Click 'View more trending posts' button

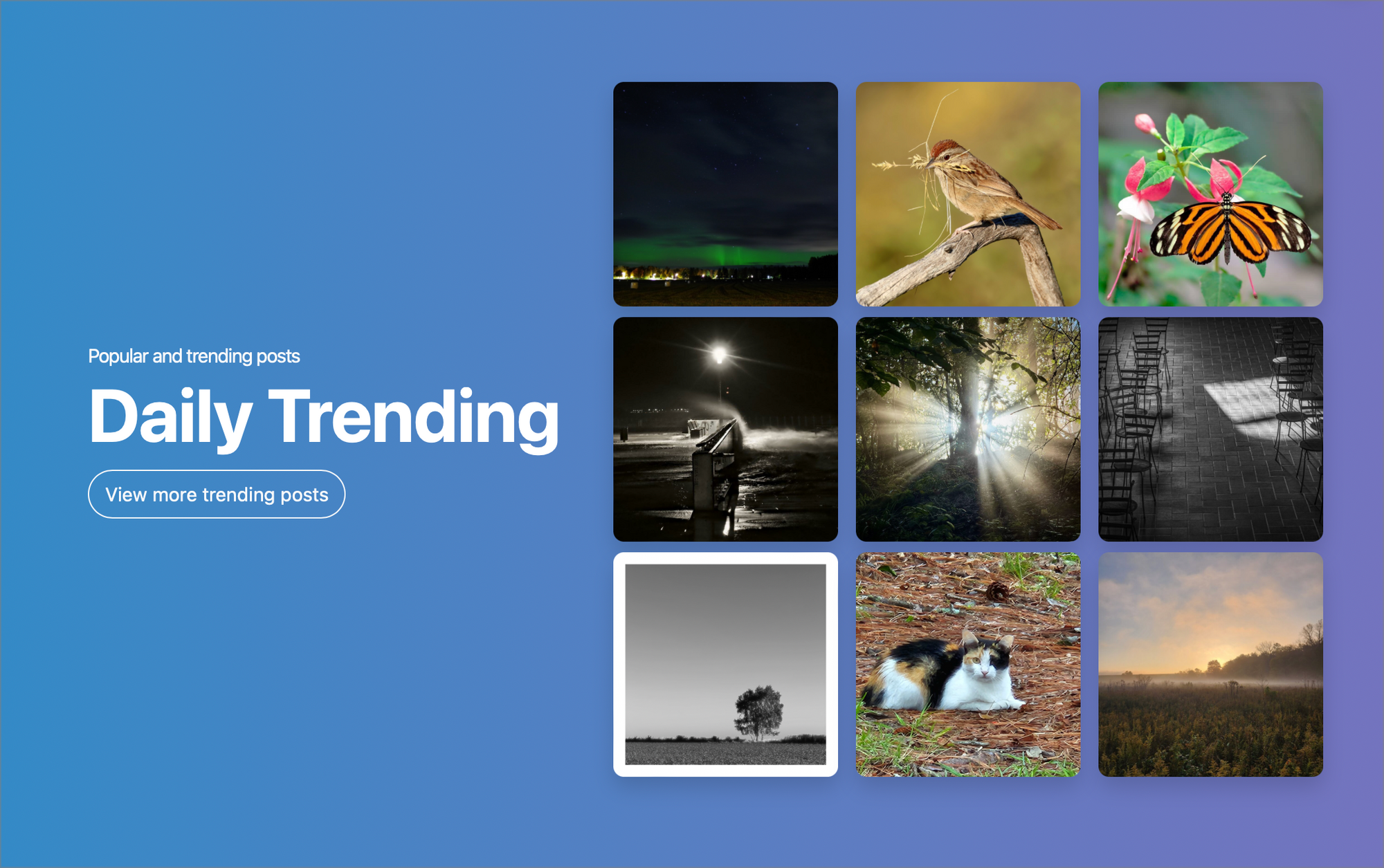pos(215,493)
